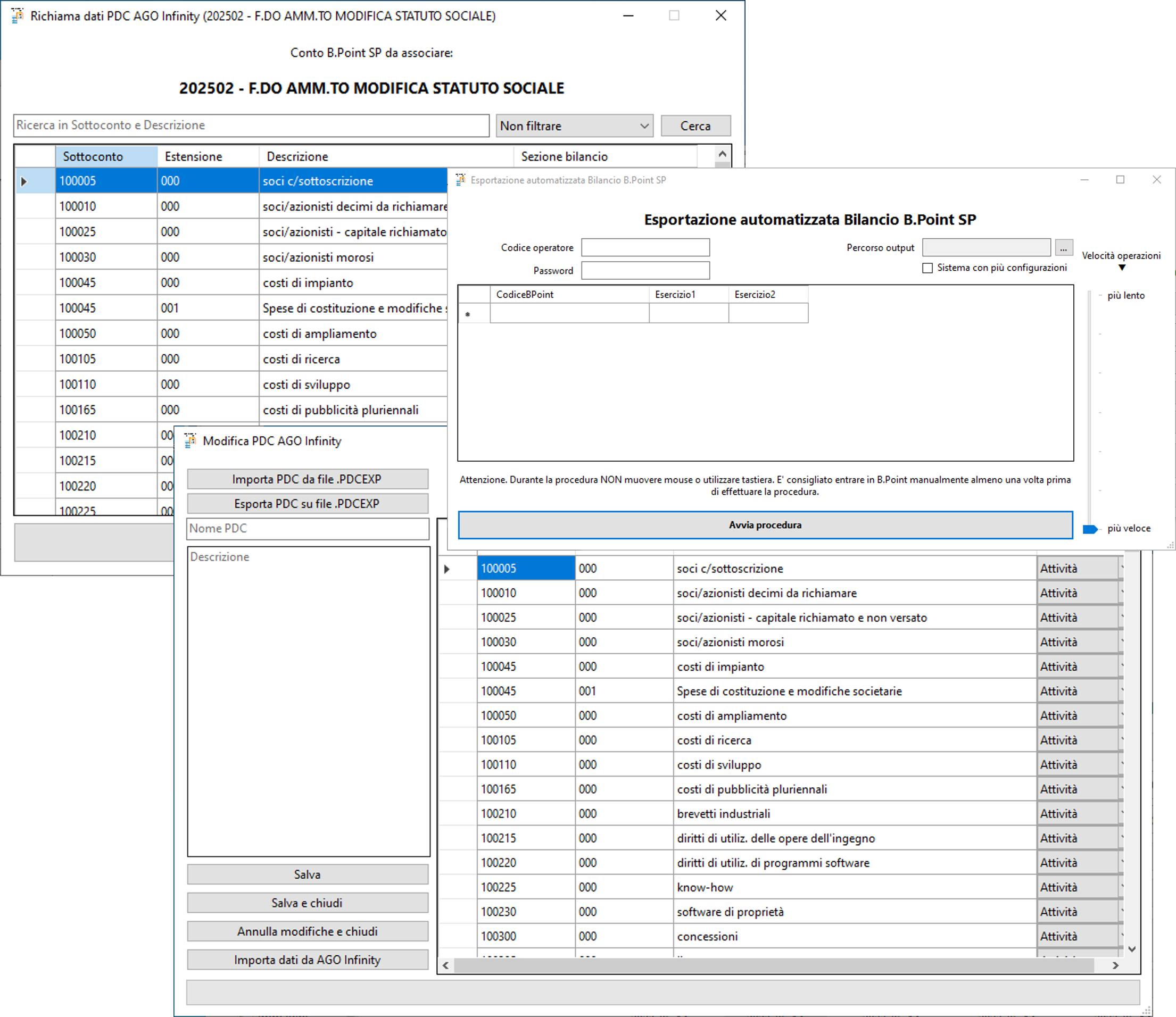Focus the Codice operatore field

(645, 247)
